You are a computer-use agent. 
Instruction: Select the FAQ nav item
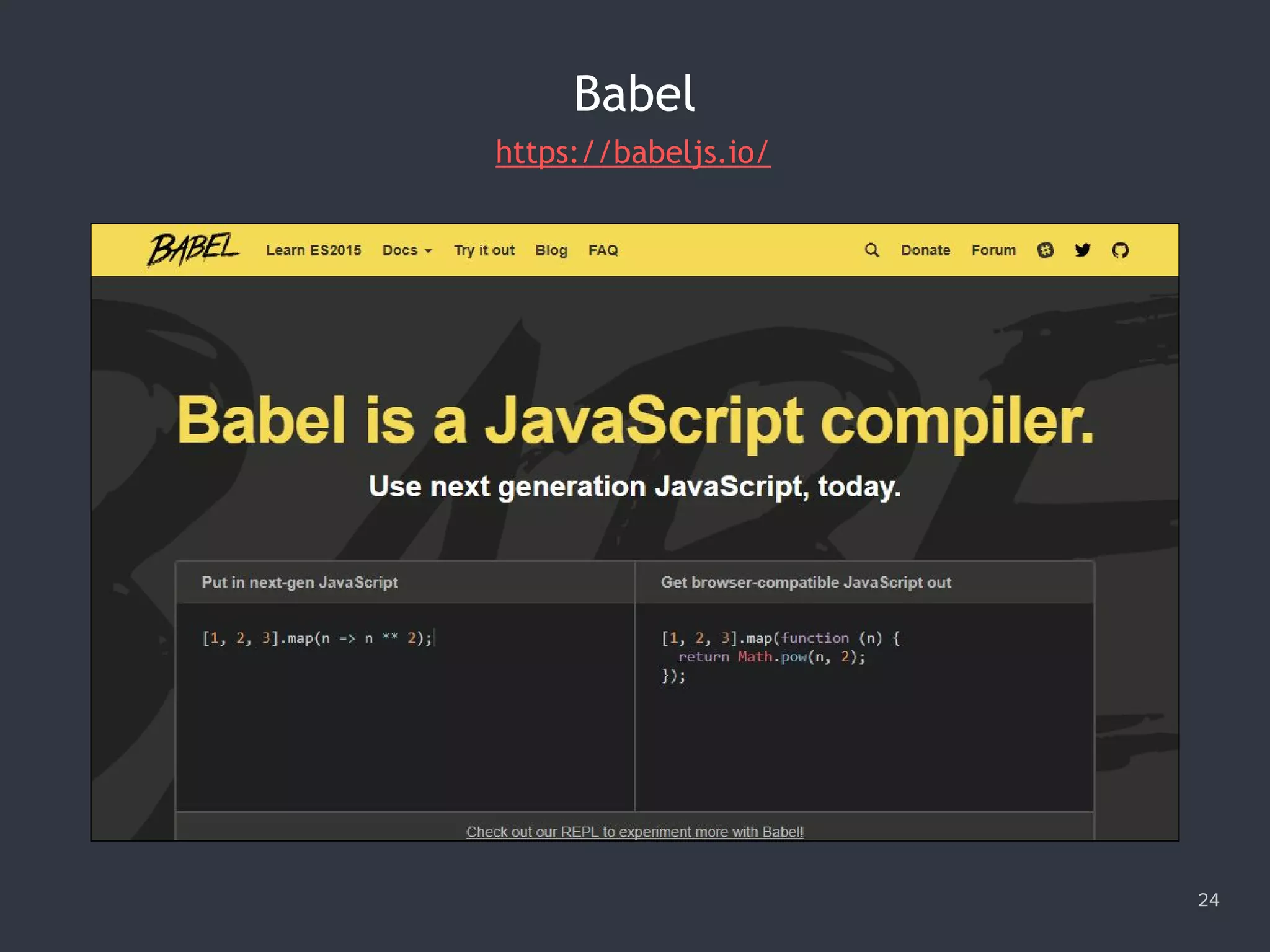[x=603, y=250]
